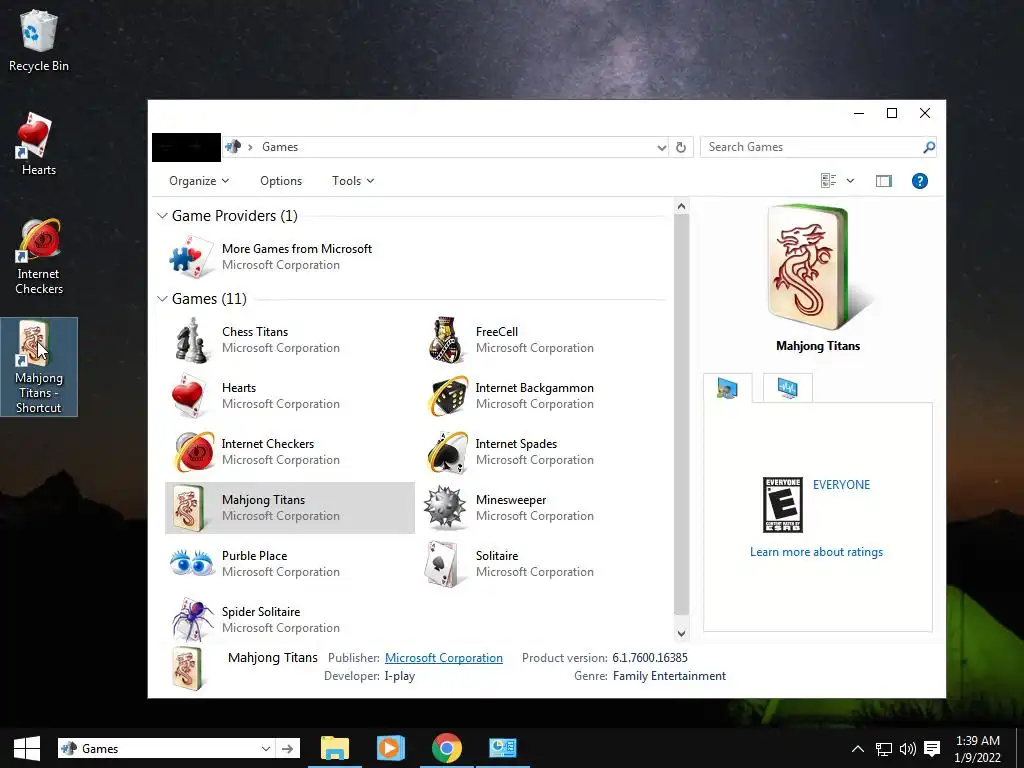Open taskbar Games address dropdown arrow
This screenshot has width=1024, height=768.
(266, 748)
